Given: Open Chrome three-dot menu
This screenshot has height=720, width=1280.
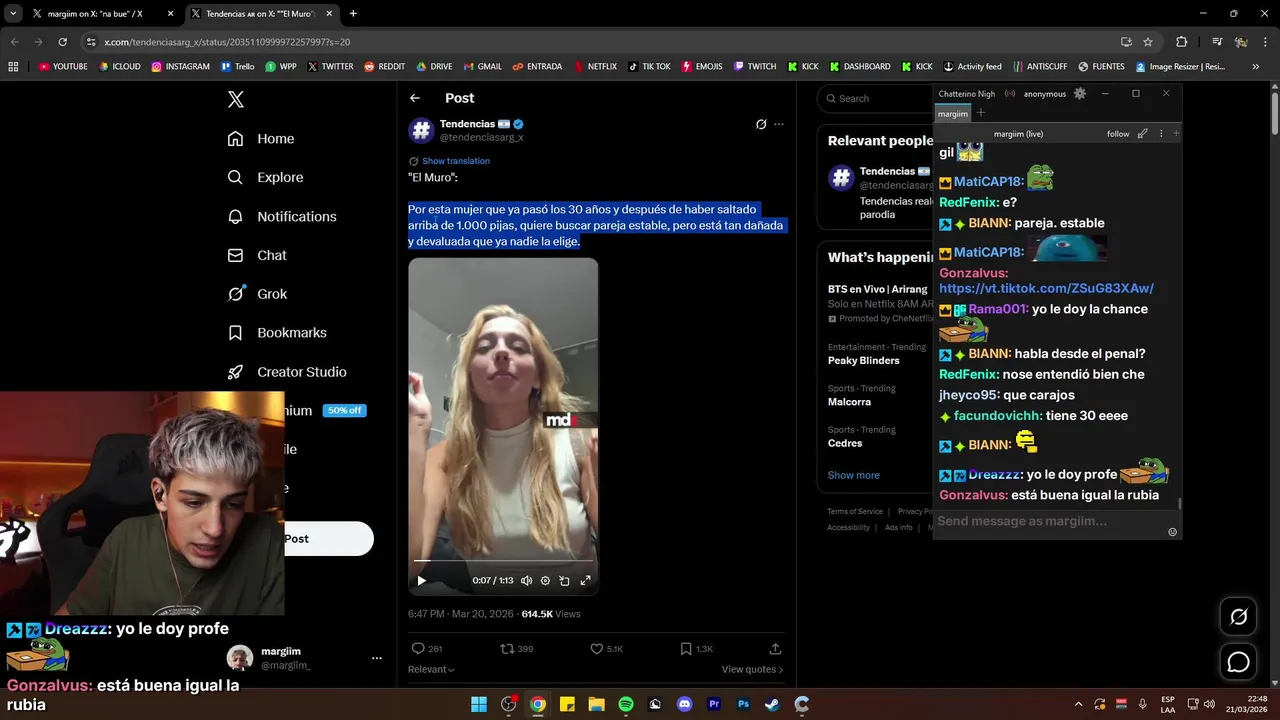Looking at the screenshot, I should [1266, 42].
